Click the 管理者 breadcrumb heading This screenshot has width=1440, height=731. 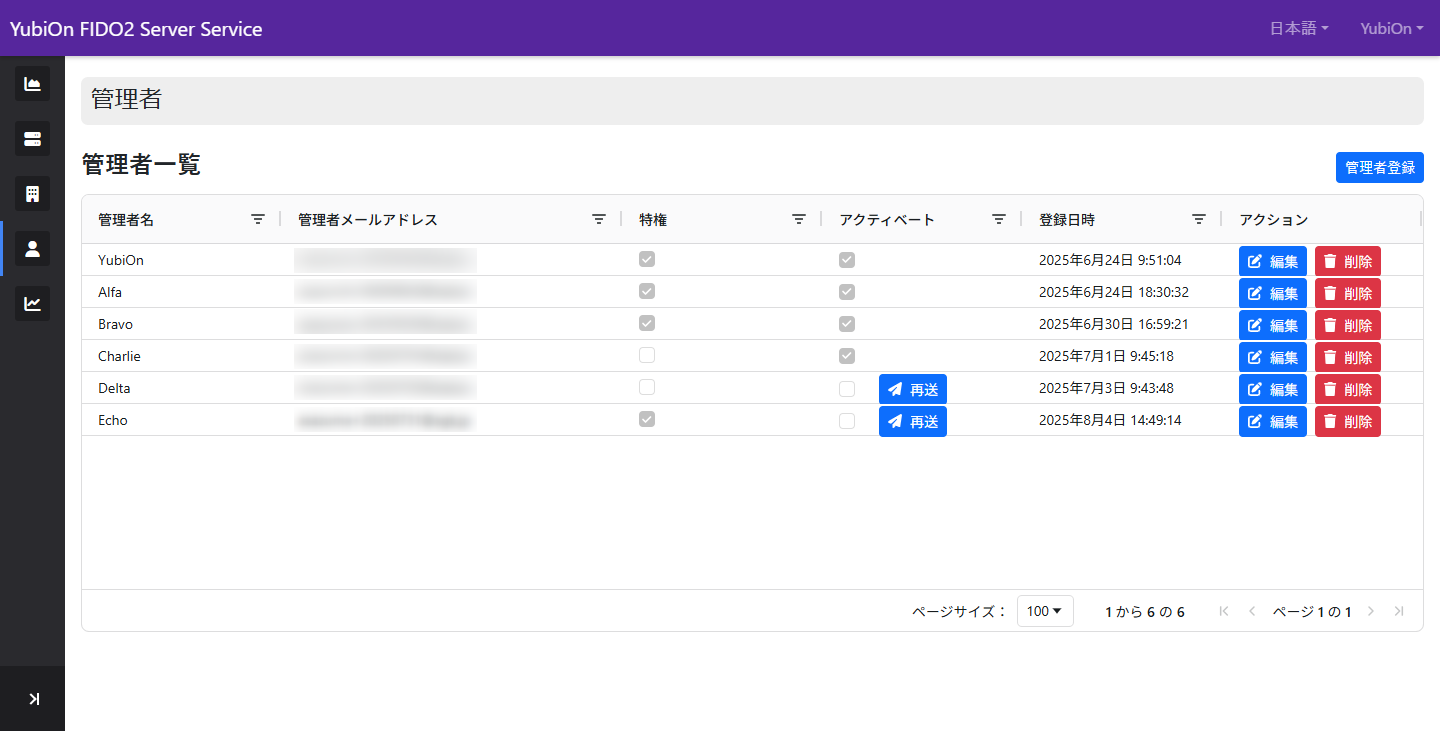pyautogui.click(x=126, y=99)
